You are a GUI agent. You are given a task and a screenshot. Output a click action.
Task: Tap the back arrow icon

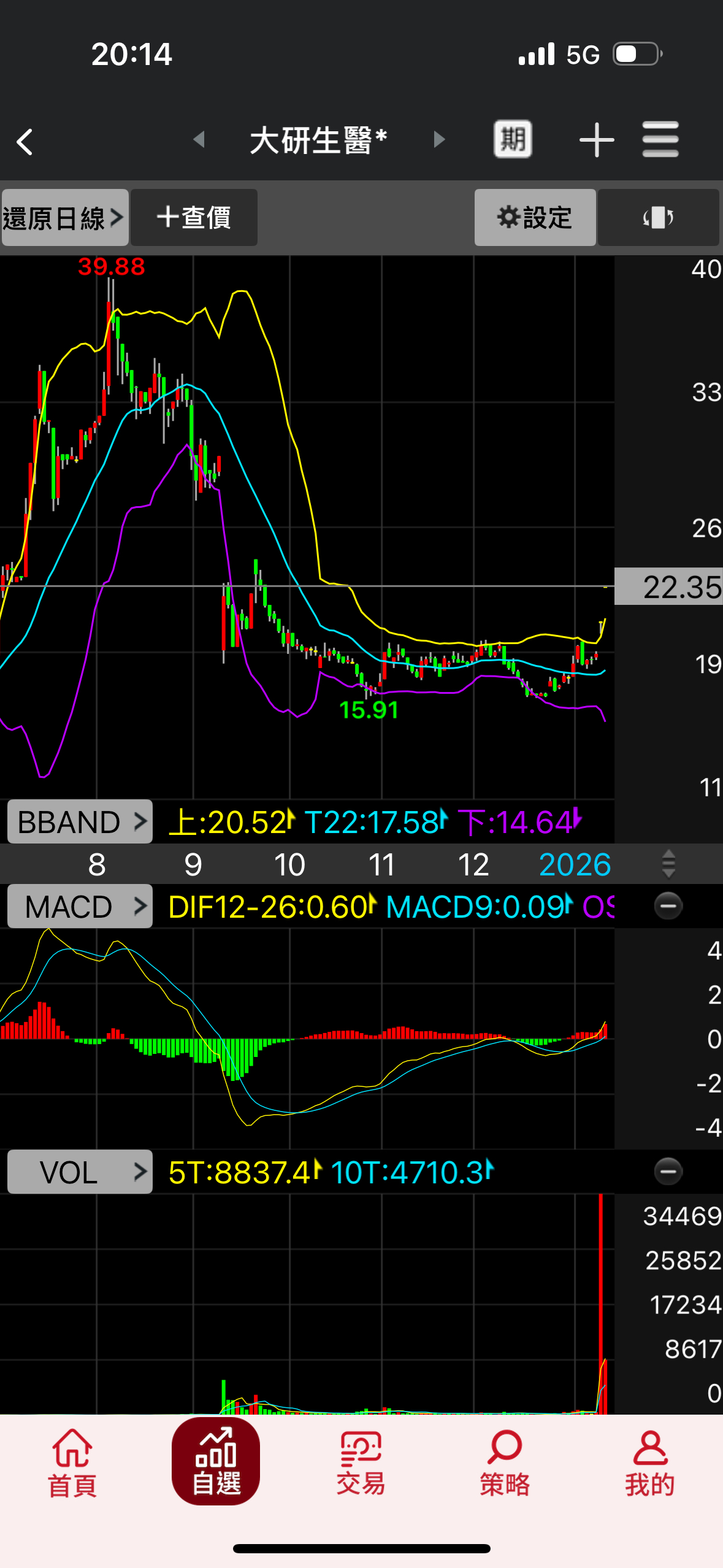pos(25,142)
